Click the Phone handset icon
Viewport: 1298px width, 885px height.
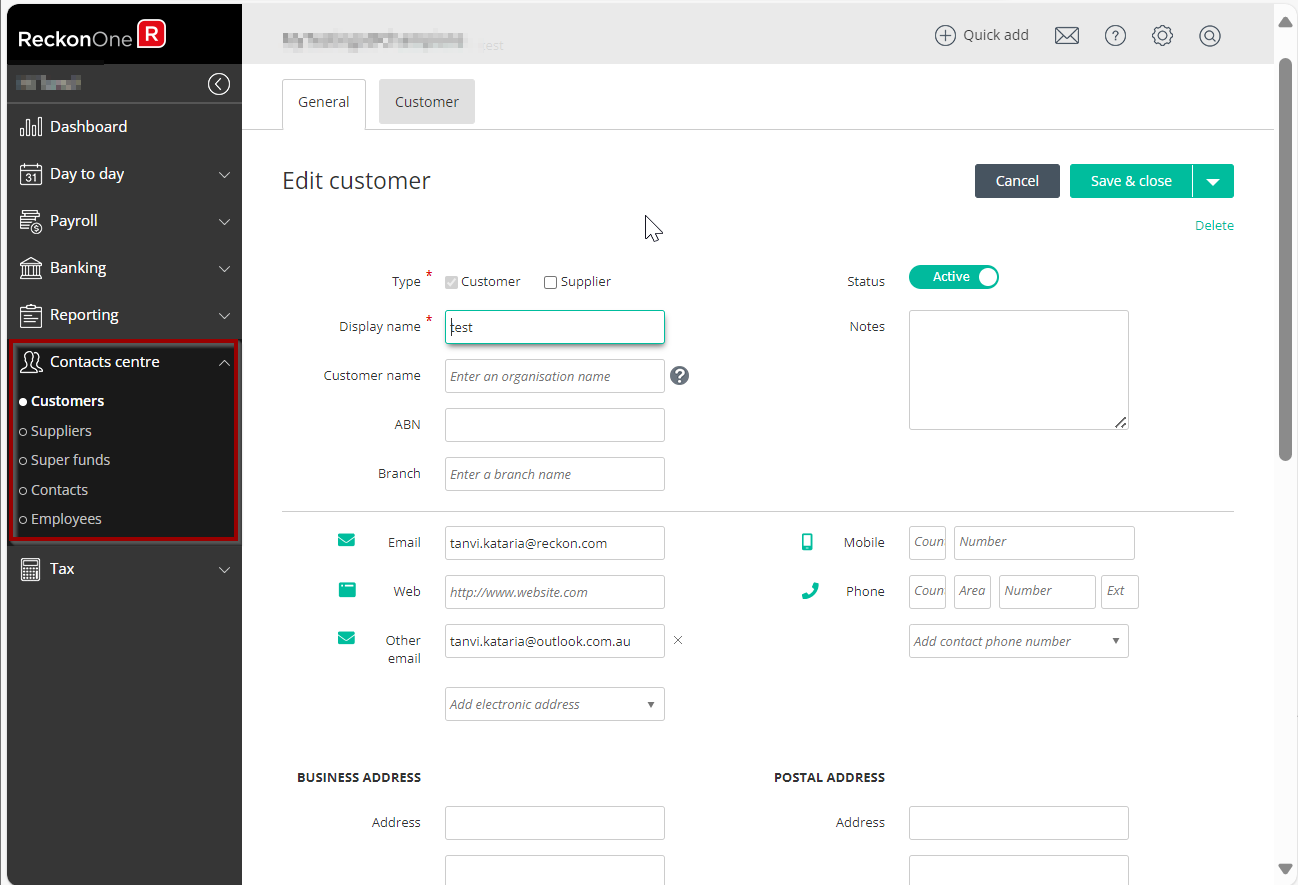click(810, 591)
